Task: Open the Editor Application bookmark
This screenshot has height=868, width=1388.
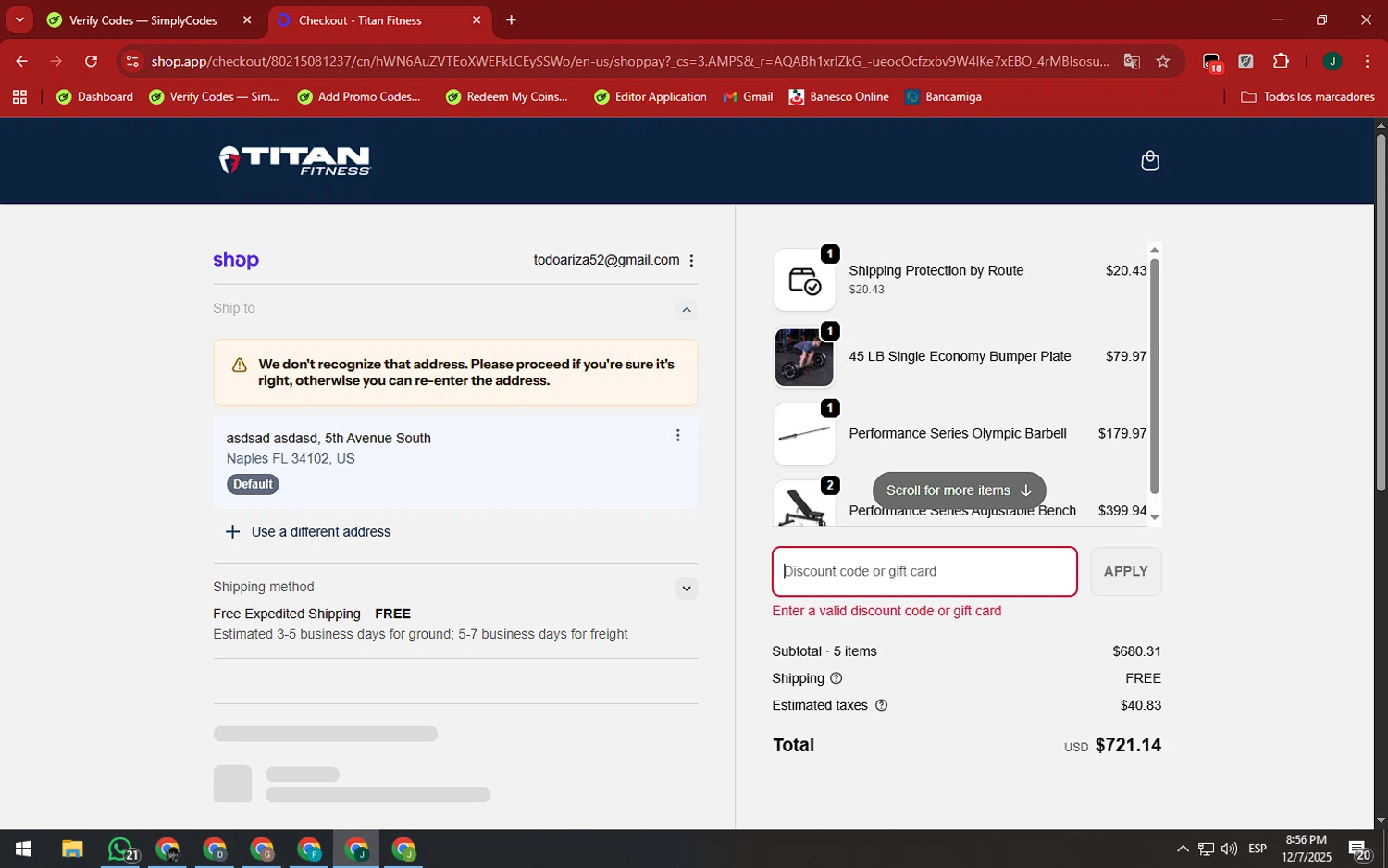Action: pos(651,96)
